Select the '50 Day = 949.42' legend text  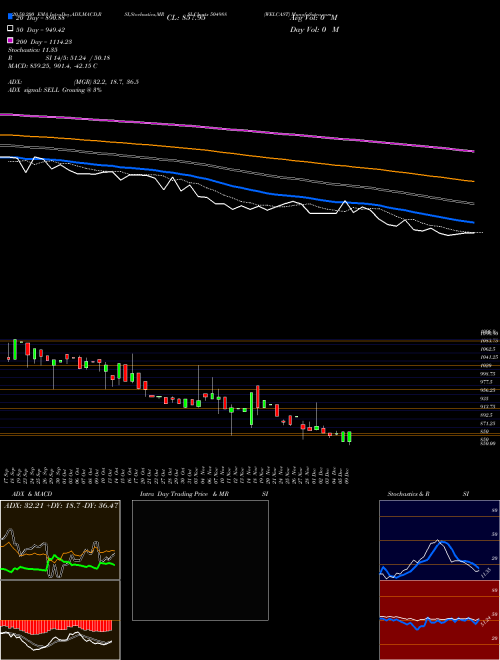pyautogui.click(x=40, y=30)
